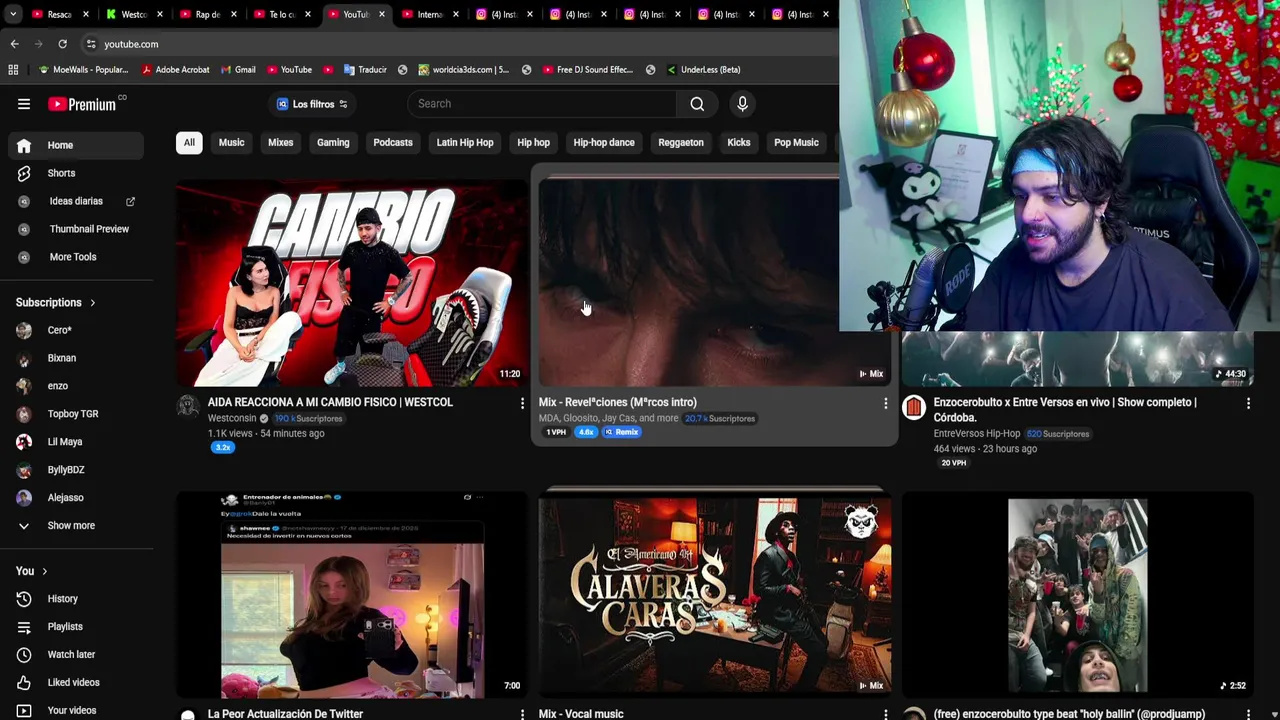The height and width of the screenshot is (720, 1280).
Task: Open Lil Maya subscription channel
Action: pos(76,442)
